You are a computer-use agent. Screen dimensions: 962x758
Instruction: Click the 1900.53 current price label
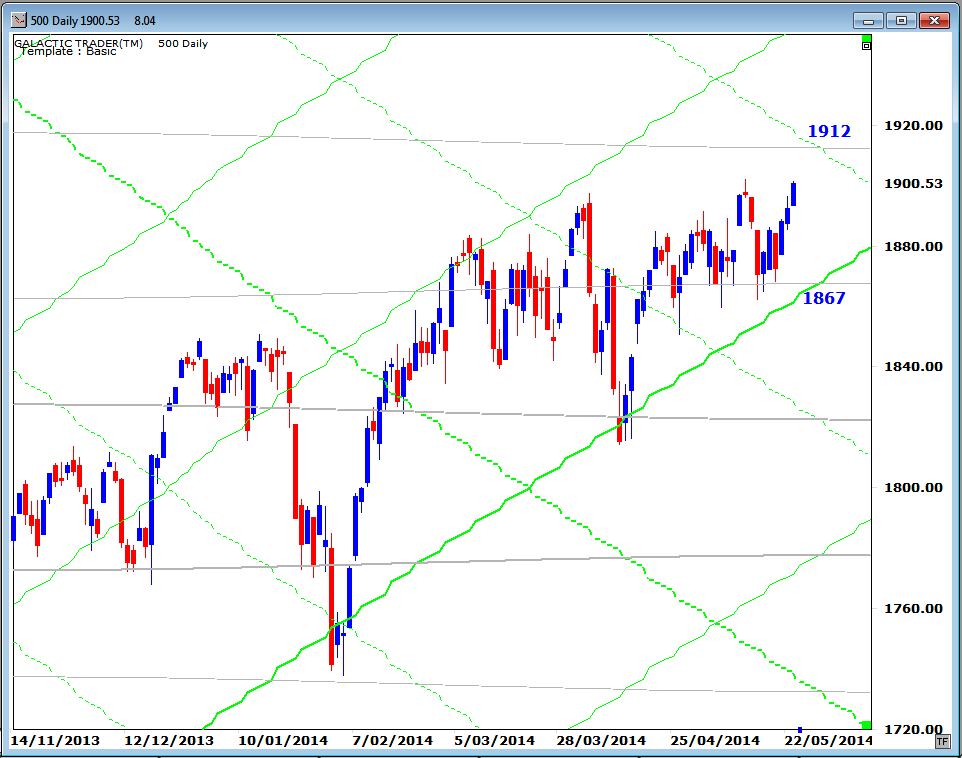pos(913,184)
